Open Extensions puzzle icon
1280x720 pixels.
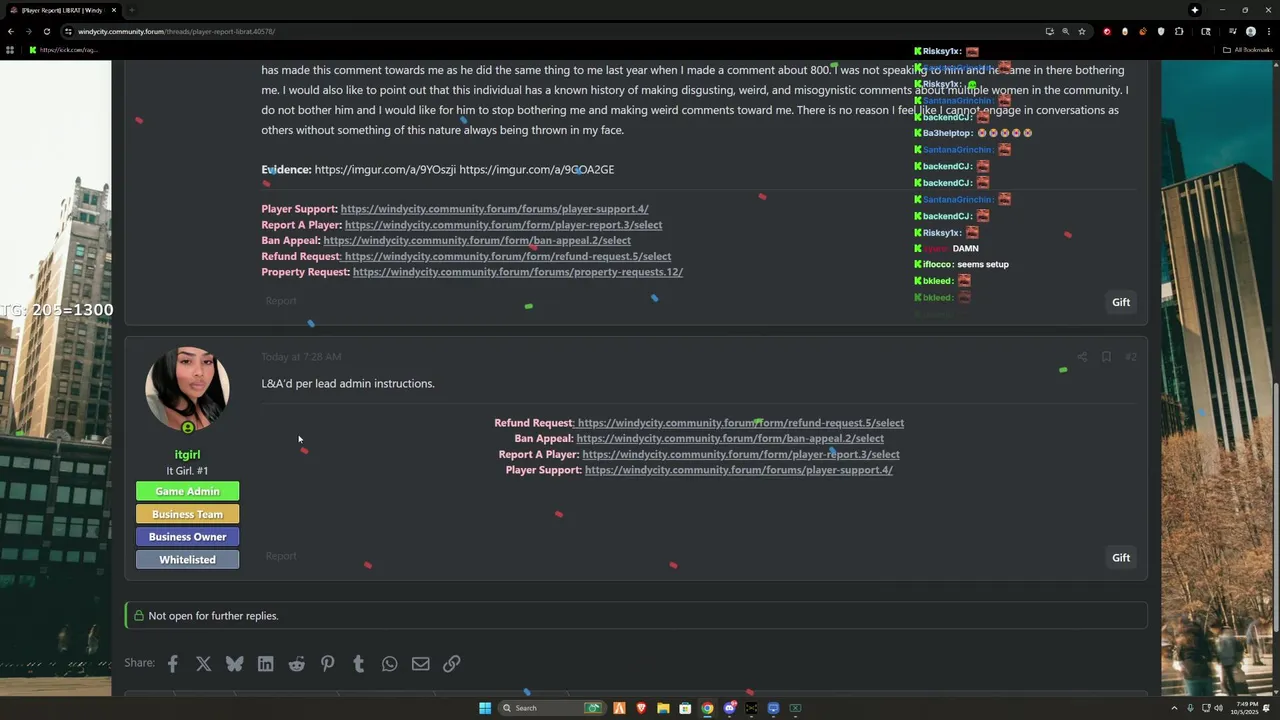click(x=1179, y=31)
